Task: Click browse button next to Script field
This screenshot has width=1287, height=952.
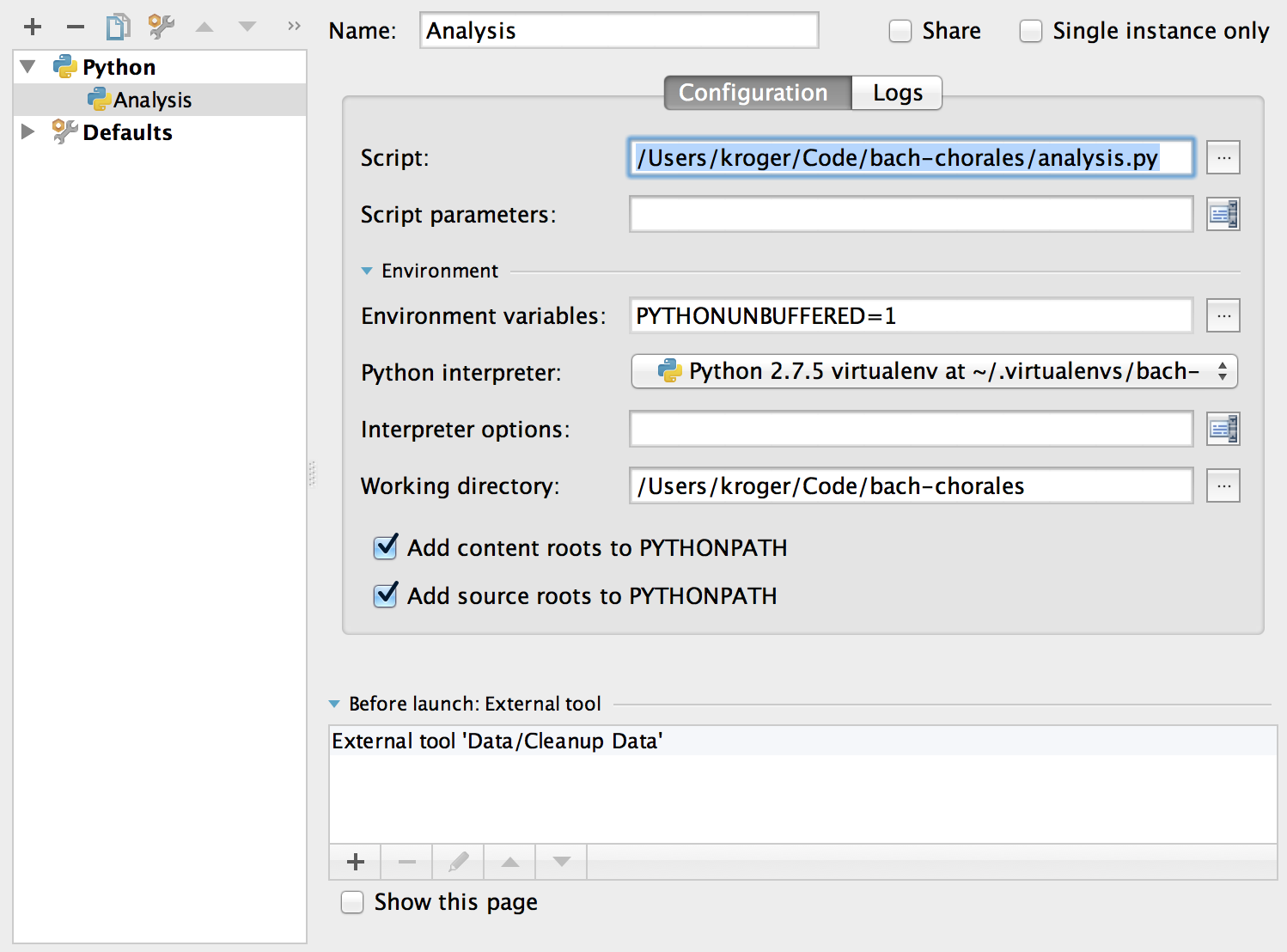Action: click(x=1223, y=158)
